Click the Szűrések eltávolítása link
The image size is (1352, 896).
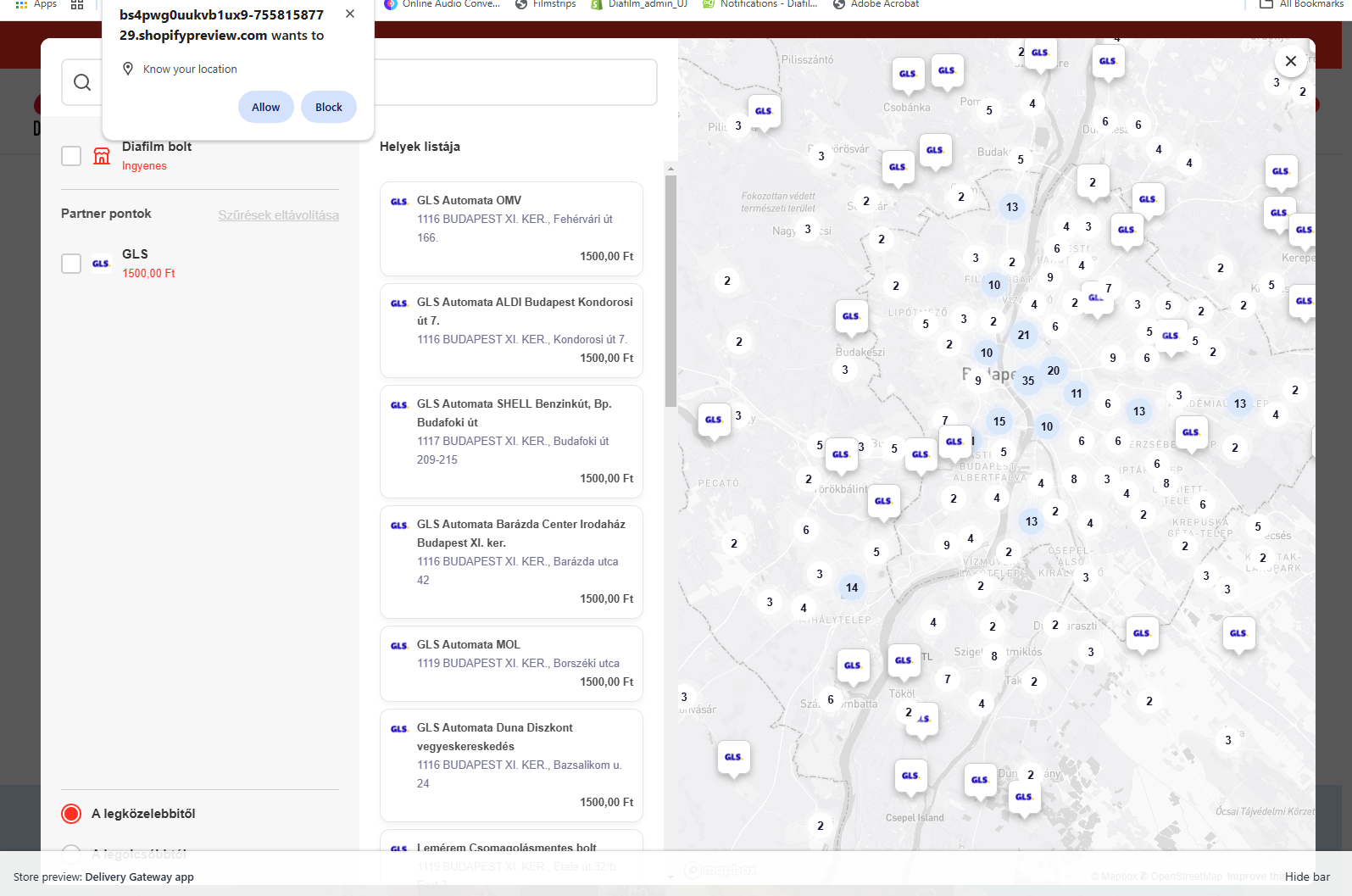[278, 215]
